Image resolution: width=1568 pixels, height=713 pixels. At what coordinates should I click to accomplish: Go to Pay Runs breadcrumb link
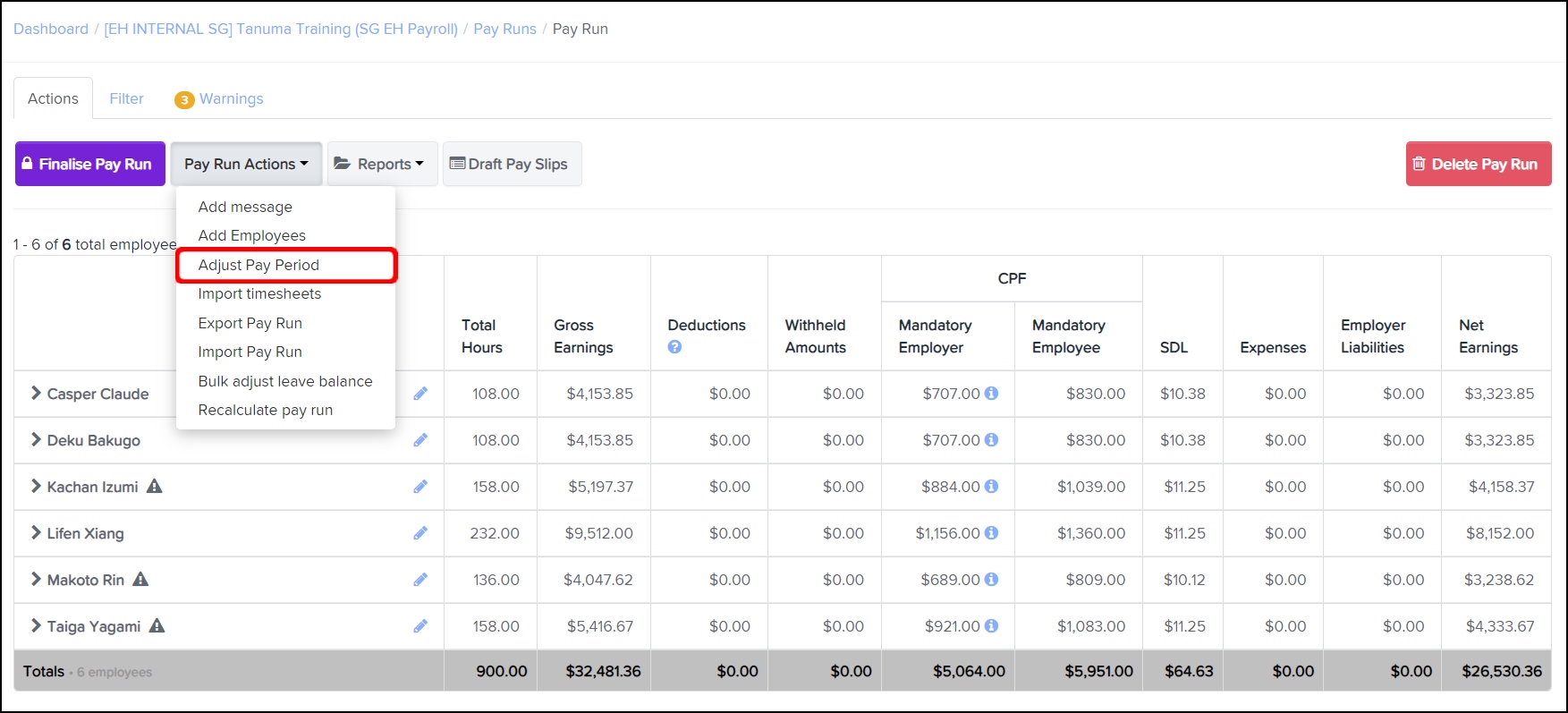(504, 29)
